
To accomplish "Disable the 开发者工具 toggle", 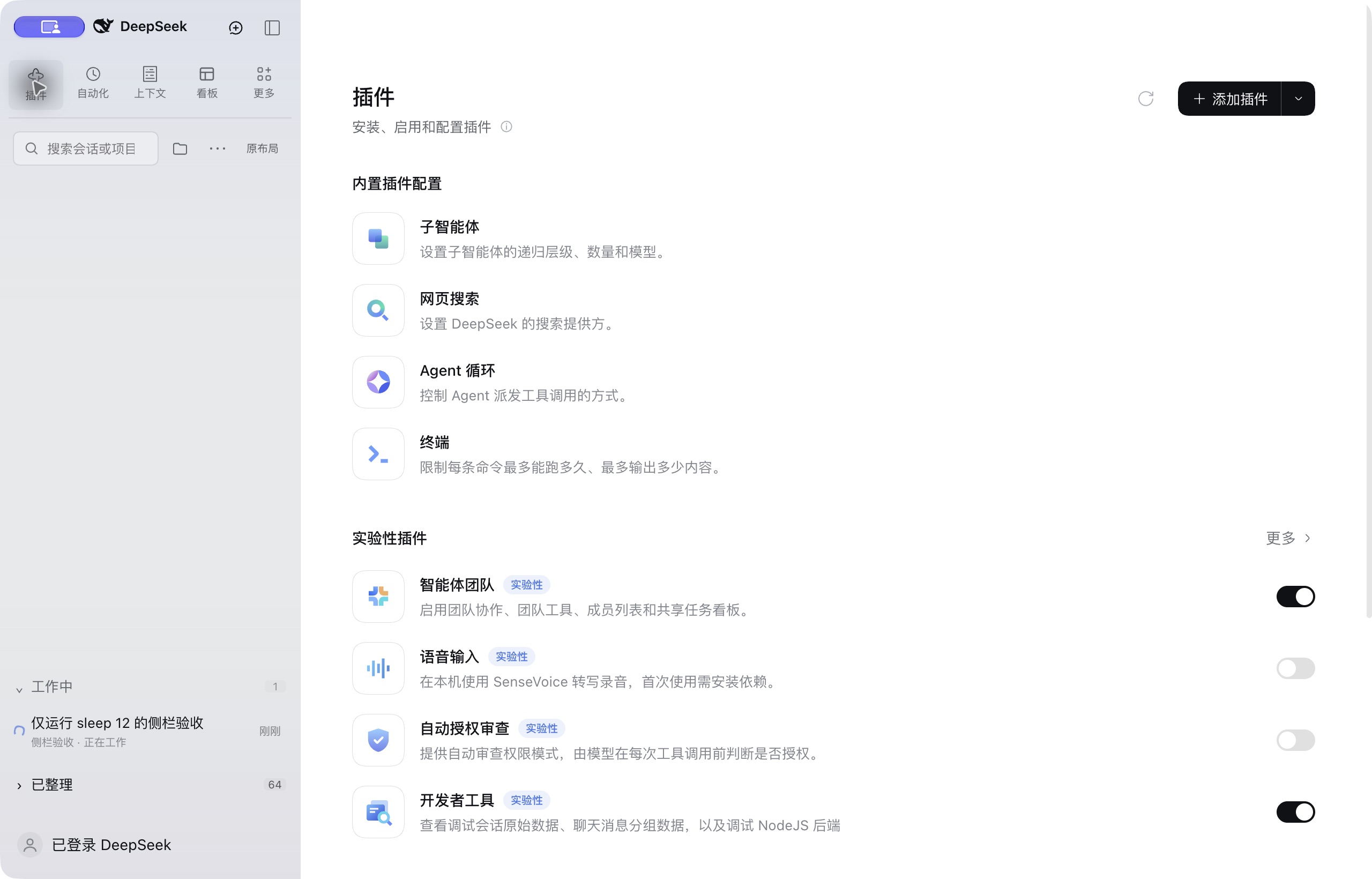I will click(x=1295, y=812).
